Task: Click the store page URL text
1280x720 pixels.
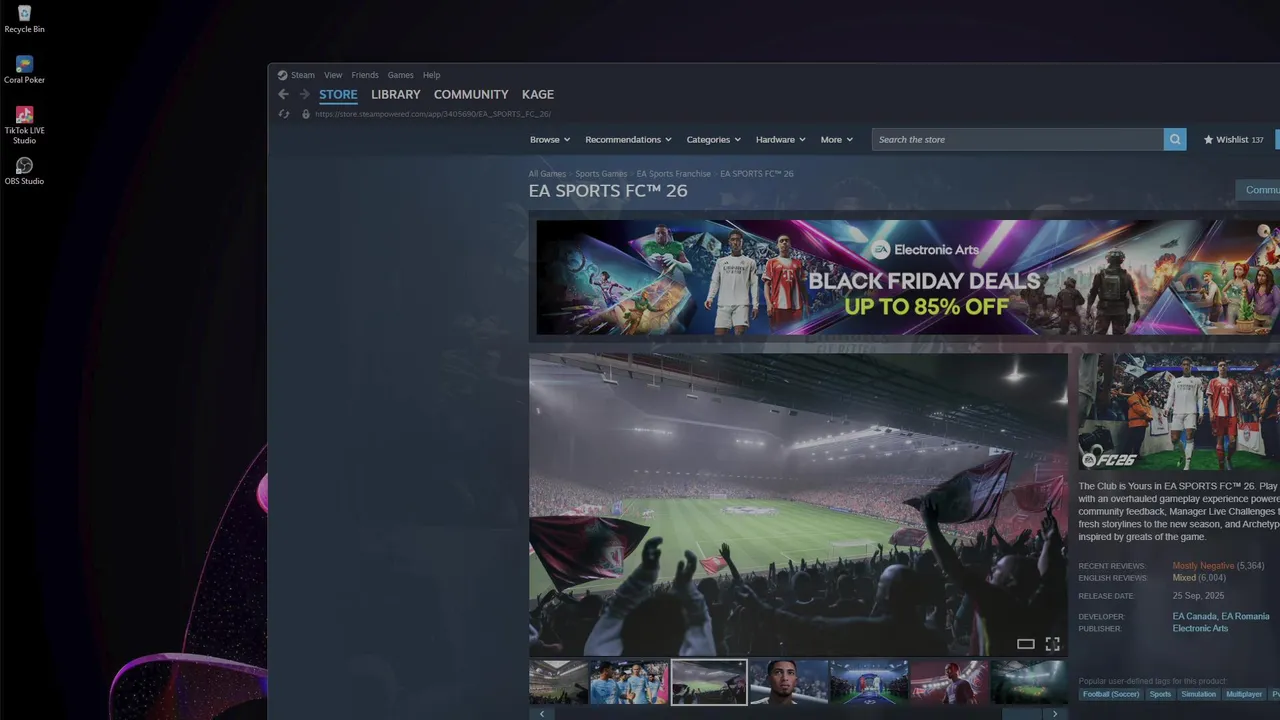Action: pyautogui.click(x=432, y=114)
